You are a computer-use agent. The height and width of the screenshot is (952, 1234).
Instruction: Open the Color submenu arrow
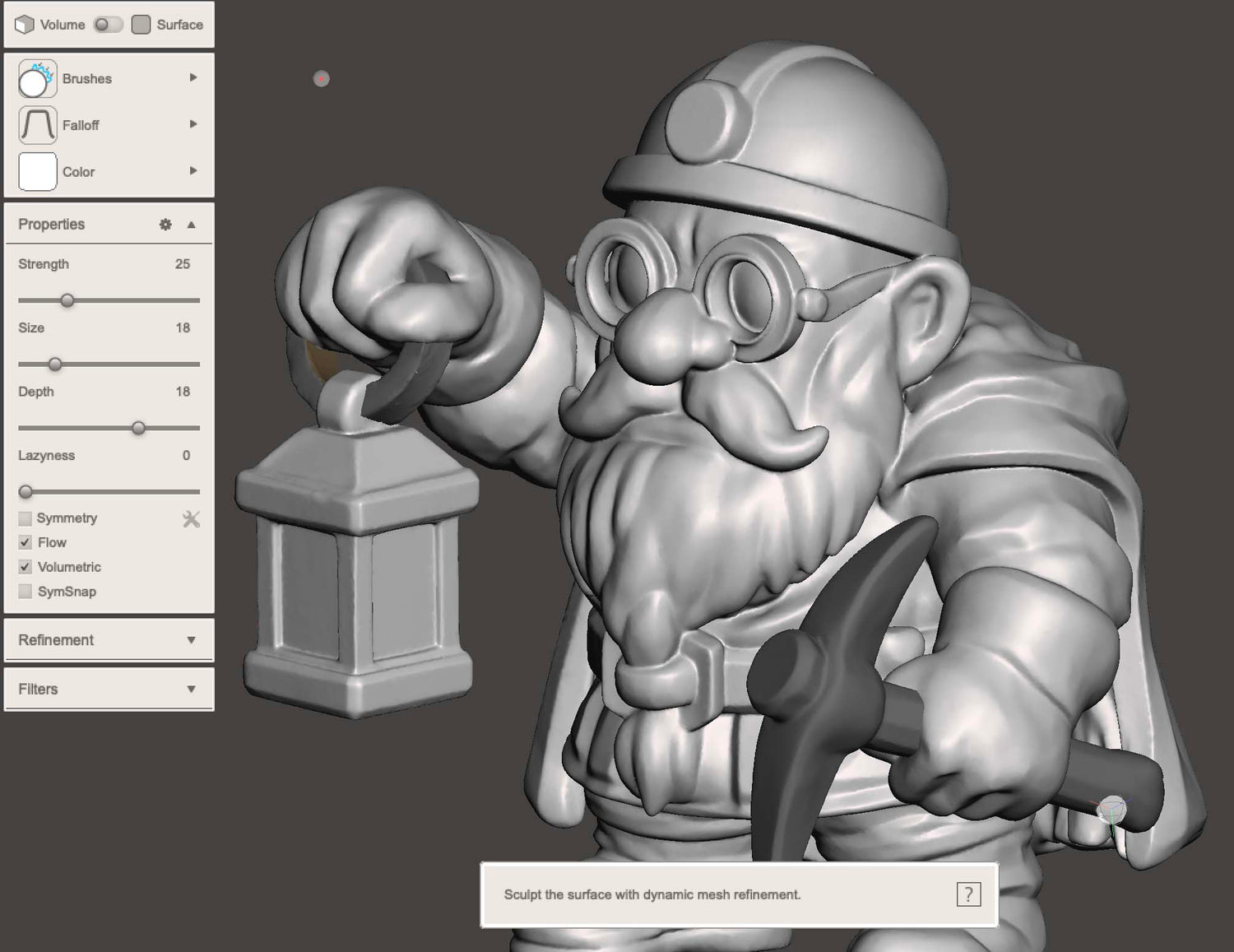pos(193,171)
